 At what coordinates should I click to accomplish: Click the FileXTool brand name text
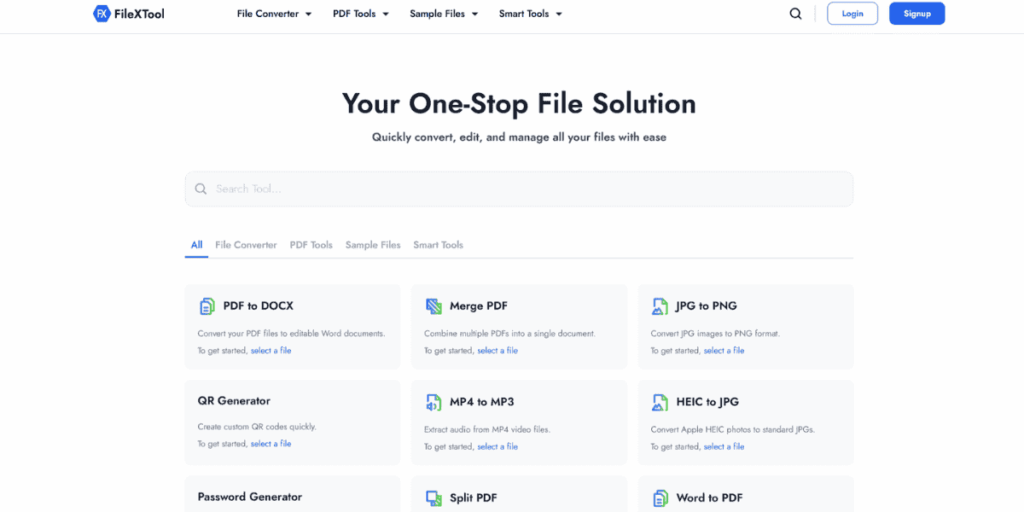click(139, 14)
